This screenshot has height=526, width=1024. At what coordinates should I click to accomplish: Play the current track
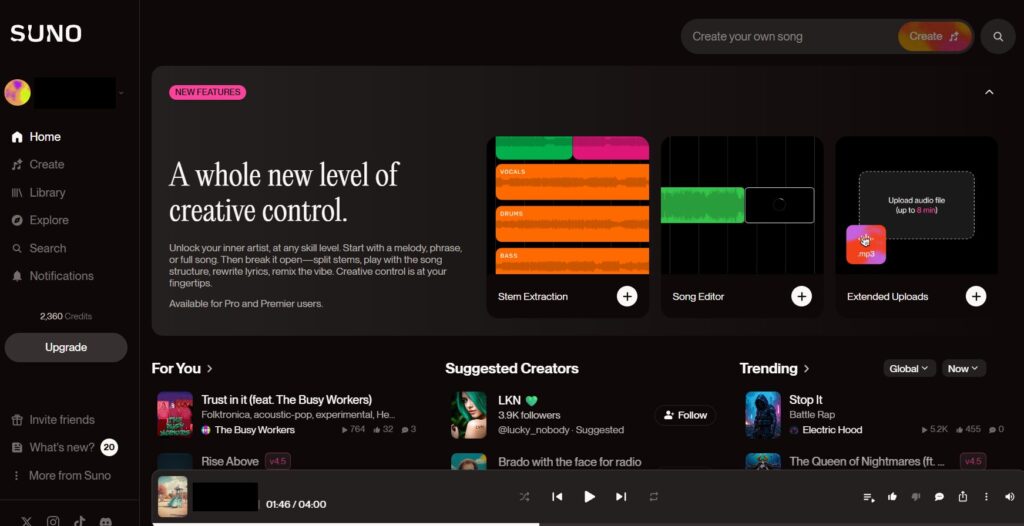(589, 497)
